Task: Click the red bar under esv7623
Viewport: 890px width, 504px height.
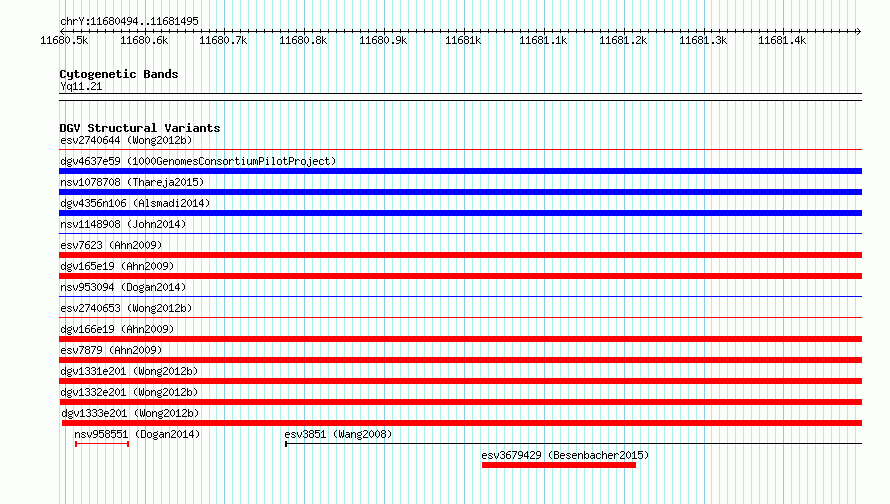Action: [x=460, y=255]
